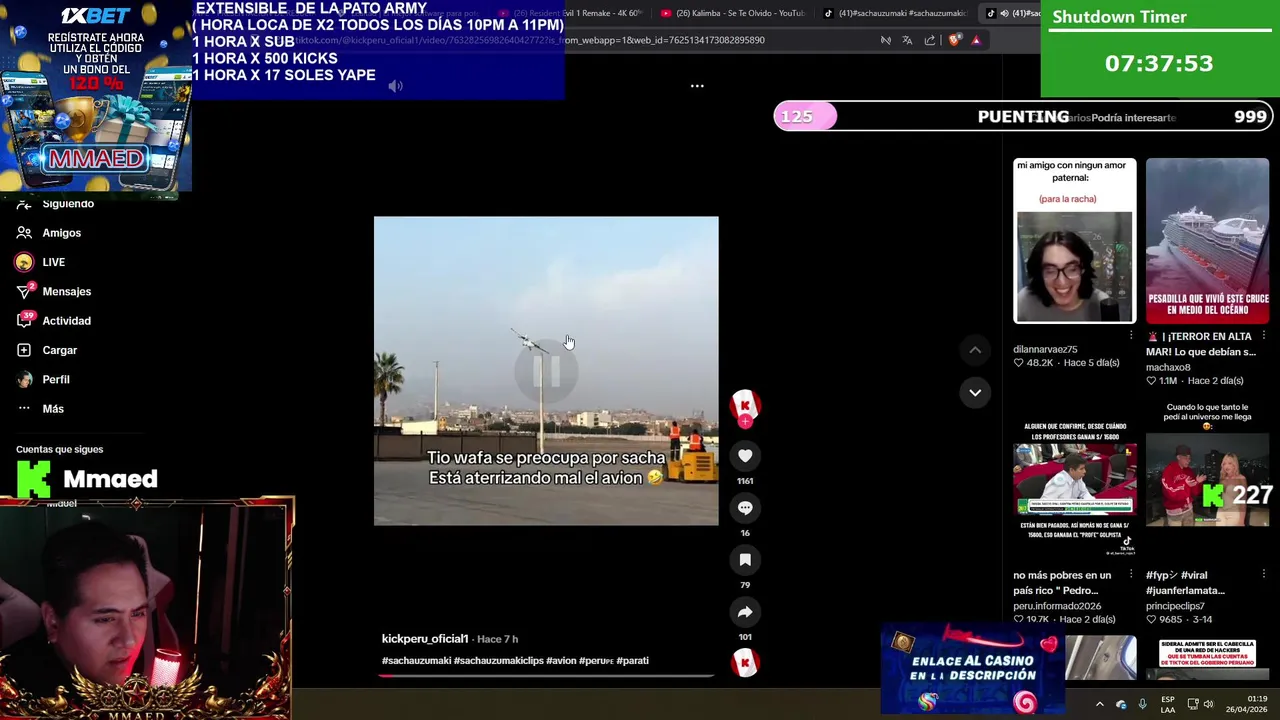Viewport: 1280px width, 720px height.
Task: Open peru.informado2026 account name
Action: 1057,606
